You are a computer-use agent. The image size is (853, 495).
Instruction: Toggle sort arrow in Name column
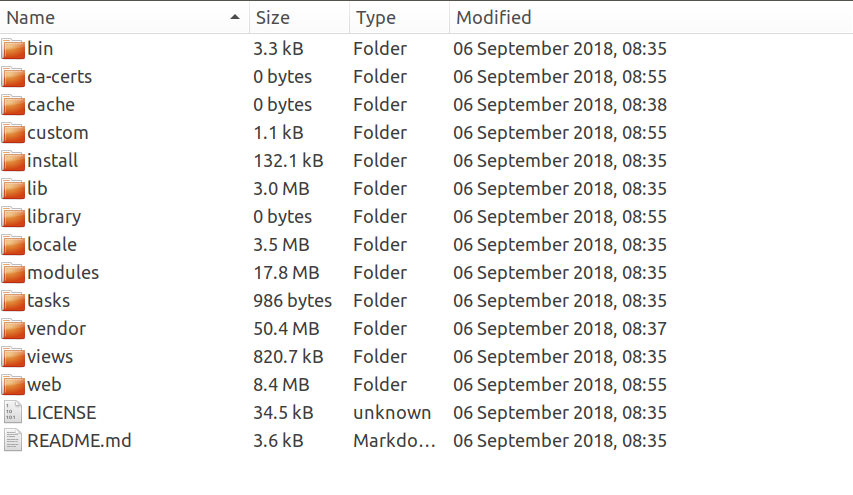pyautogui.click(x=234, y=18)
